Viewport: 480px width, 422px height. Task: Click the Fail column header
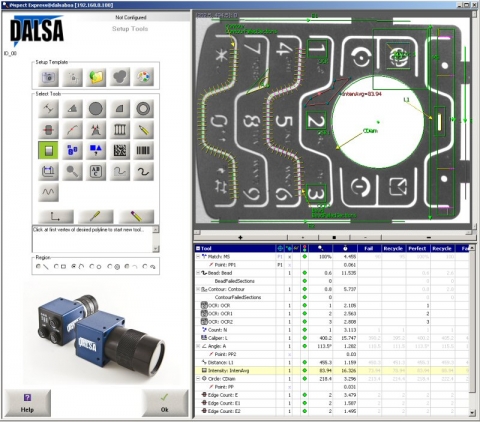[x=369, y=248]
